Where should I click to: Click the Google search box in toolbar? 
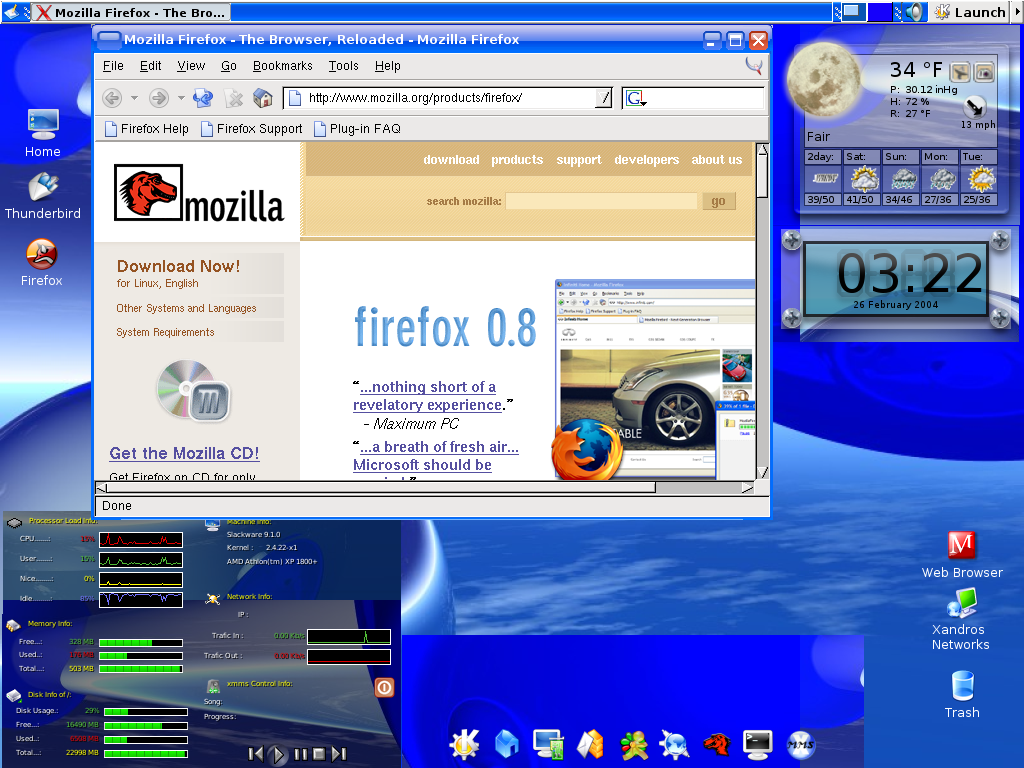click(x=705, y=98)
